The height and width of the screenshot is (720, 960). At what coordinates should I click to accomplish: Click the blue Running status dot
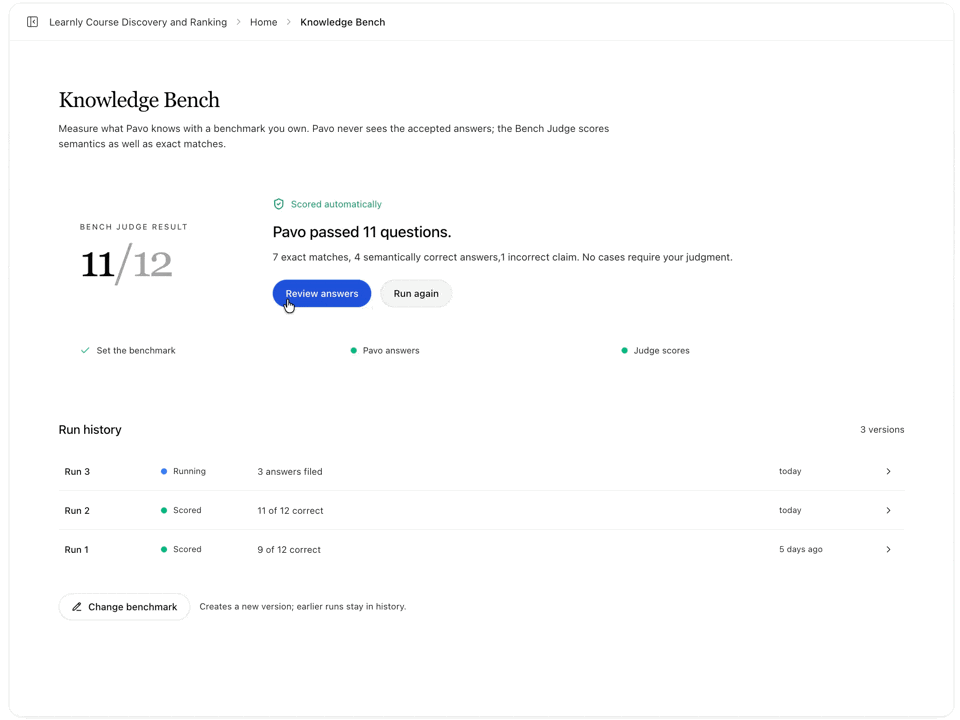[163, 471]
